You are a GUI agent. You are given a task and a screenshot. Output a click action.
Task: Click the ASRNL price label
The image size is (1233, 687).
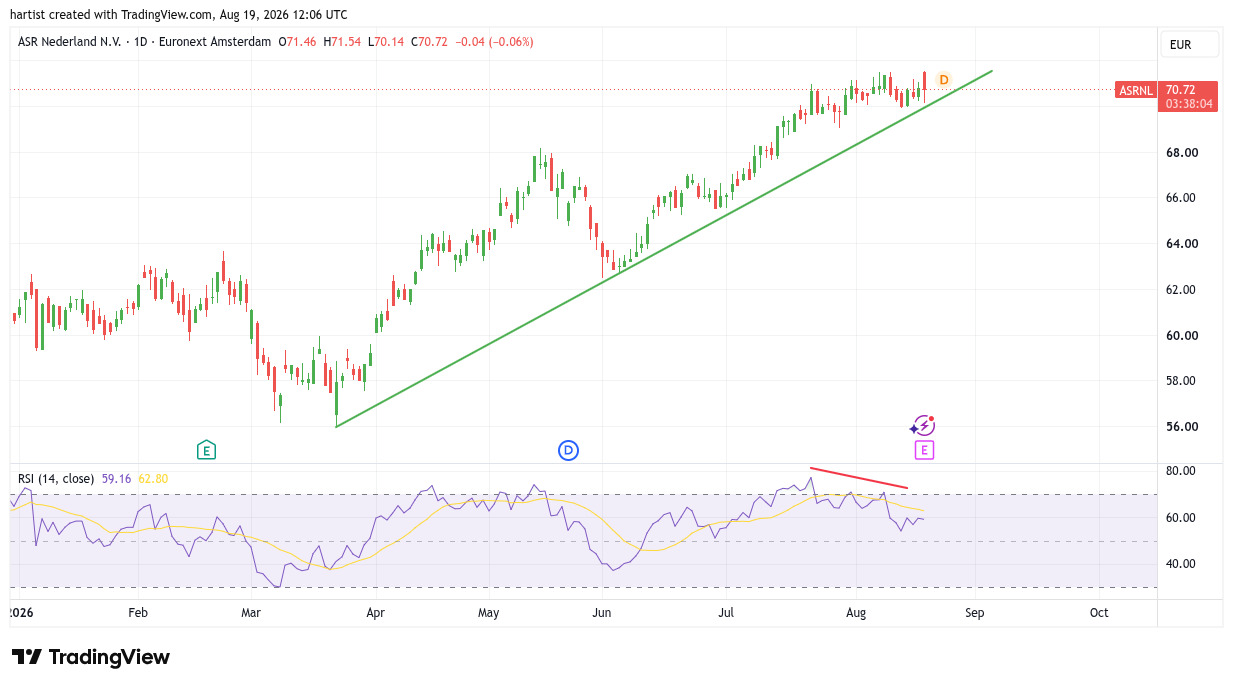click(1135, 90)
